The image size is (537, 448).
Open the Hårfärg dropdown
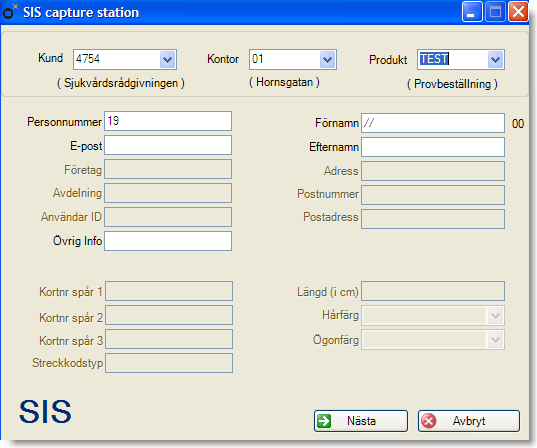(x=495, y=316)
